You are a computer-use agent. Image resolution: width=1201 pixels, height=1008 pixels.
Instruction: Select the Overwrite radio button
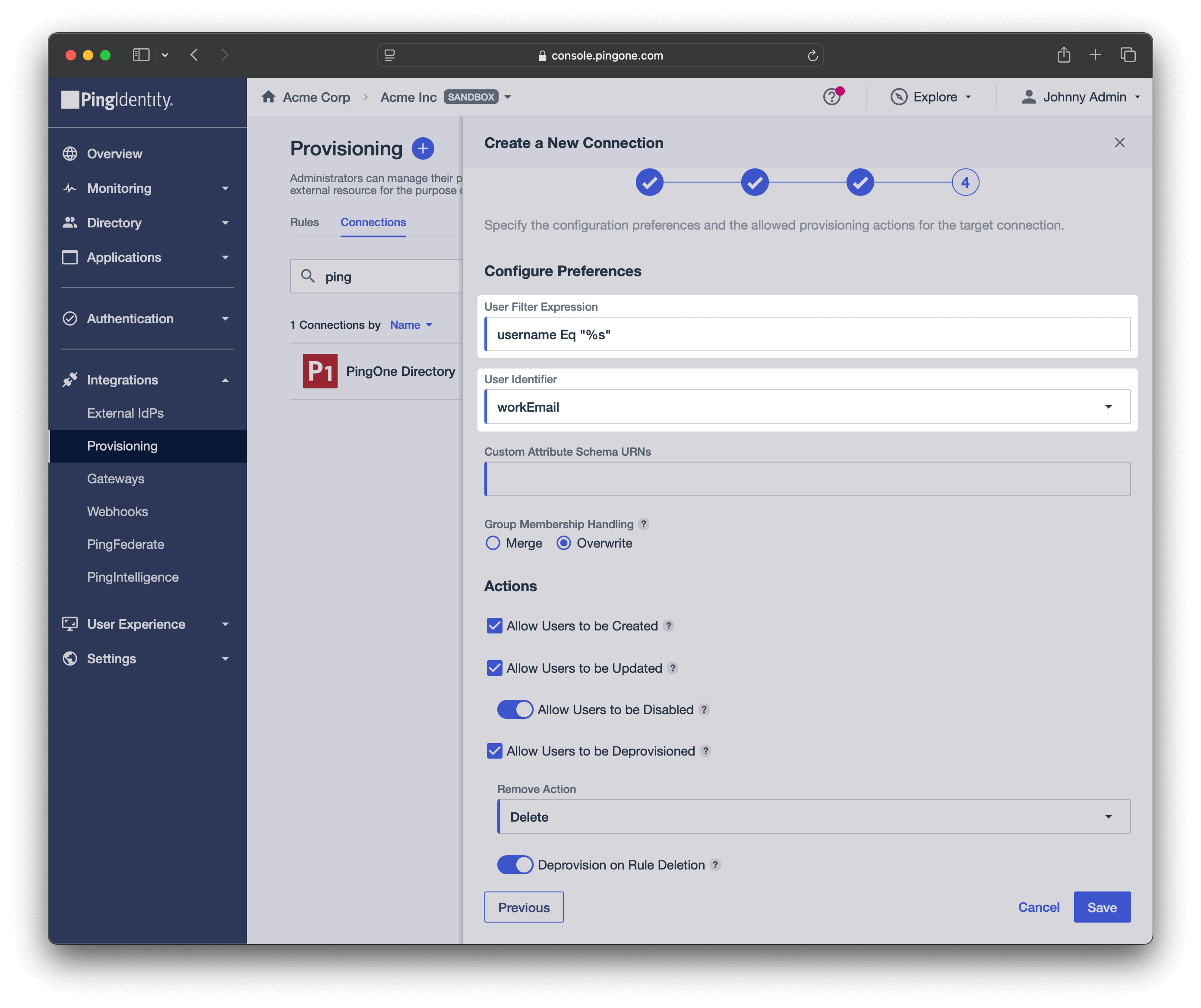coord(563,542)
